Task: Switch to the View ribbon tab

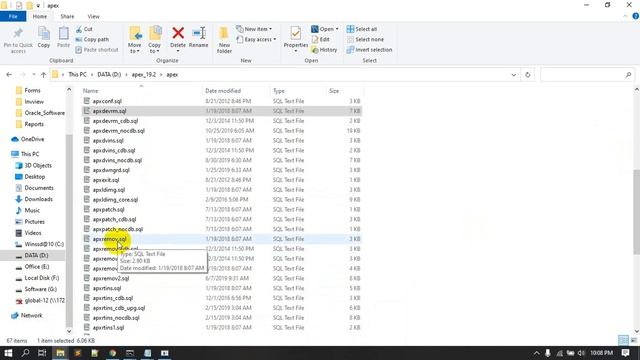Action: pos(93,16)
